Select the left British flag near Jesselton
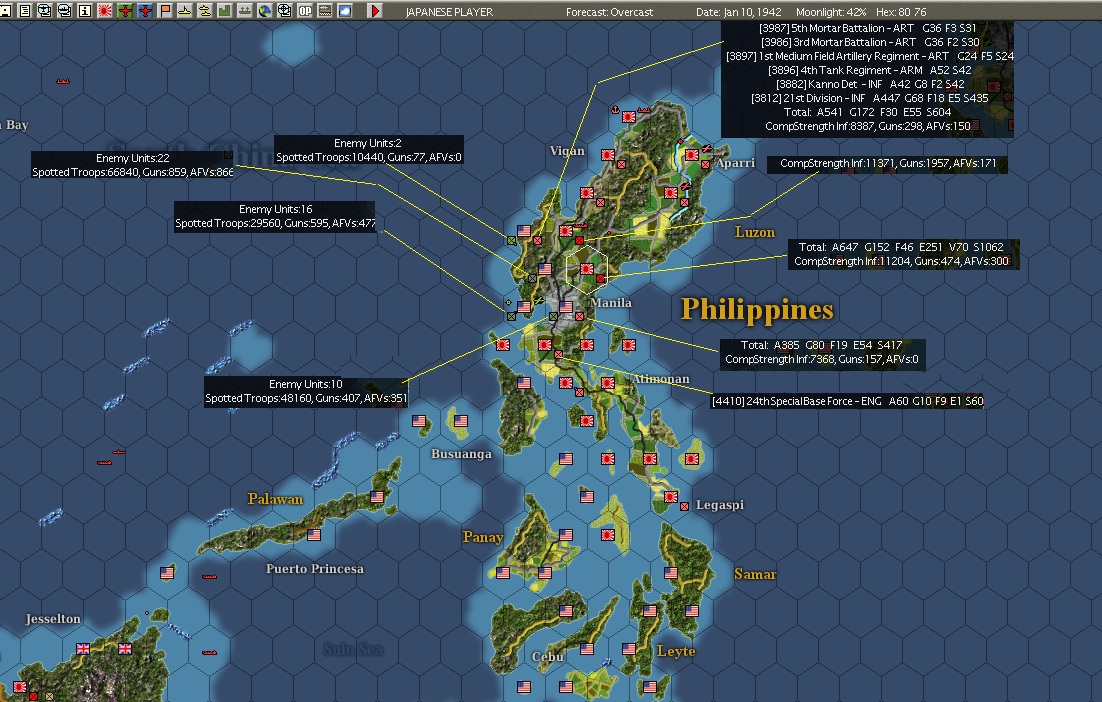This screenshot has height=702, width=1102. coord(83,649)
